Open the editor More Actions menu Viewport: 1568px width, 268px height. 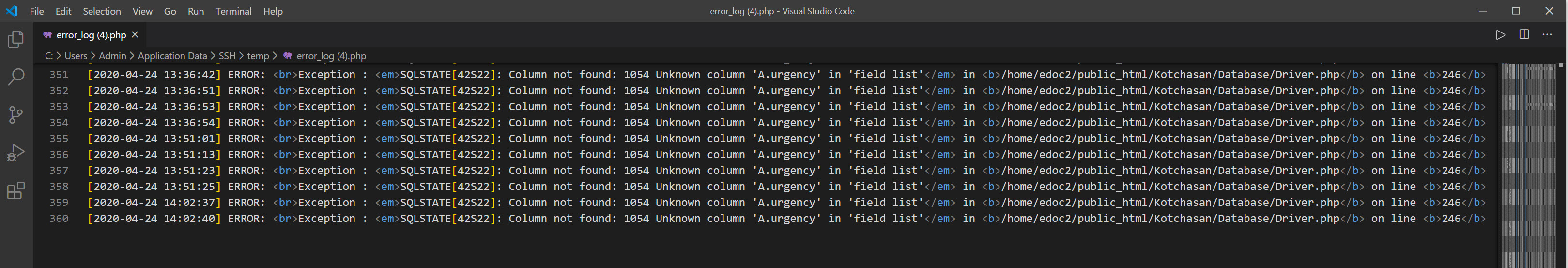click(1547, 35)
